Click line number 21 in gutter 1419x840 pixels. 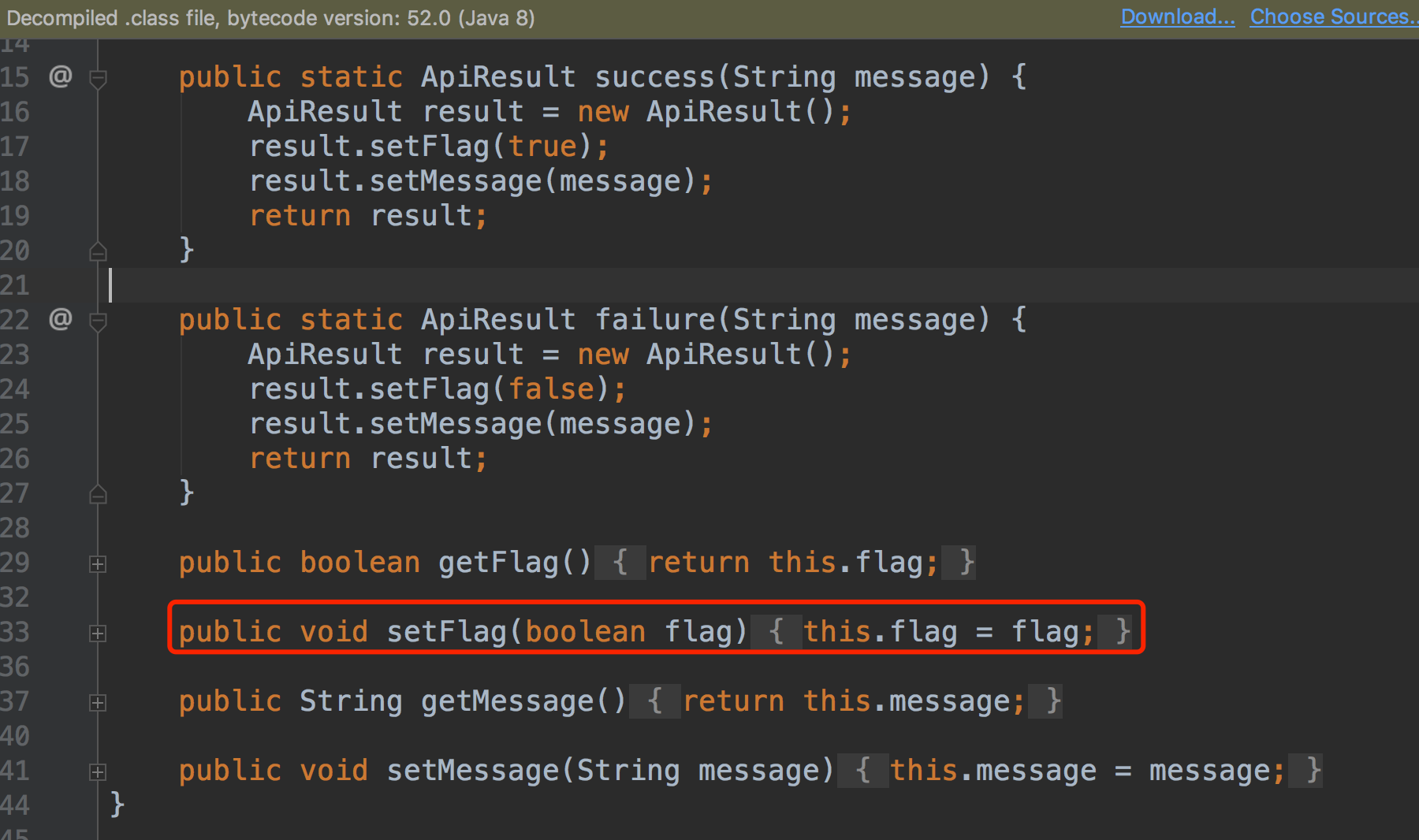coord(15,285)
